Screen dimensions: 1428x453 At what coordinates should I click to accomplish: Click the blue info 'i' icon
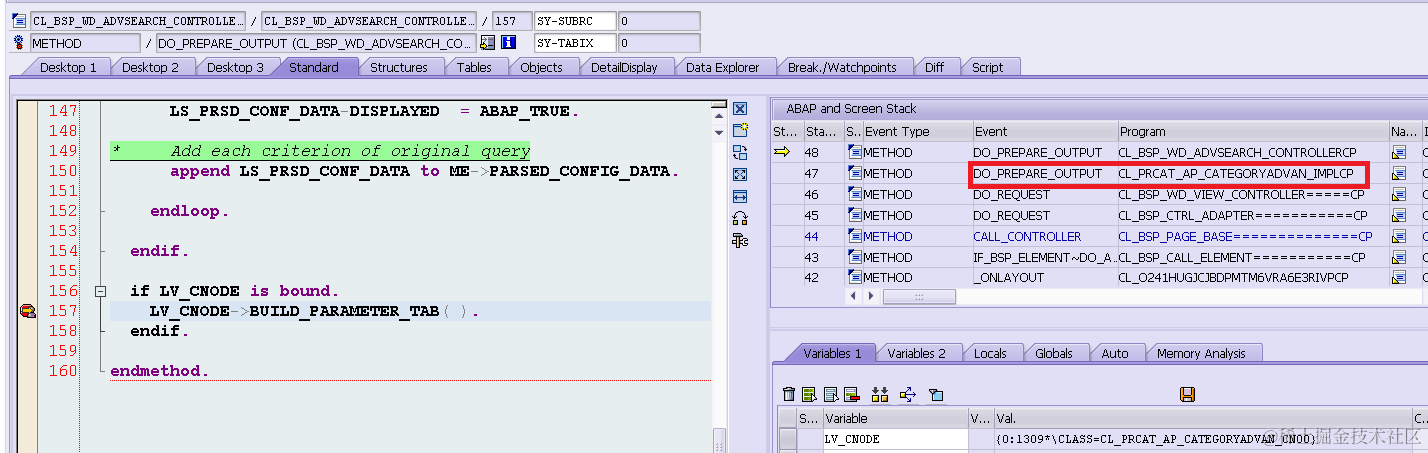click(508, 43)
